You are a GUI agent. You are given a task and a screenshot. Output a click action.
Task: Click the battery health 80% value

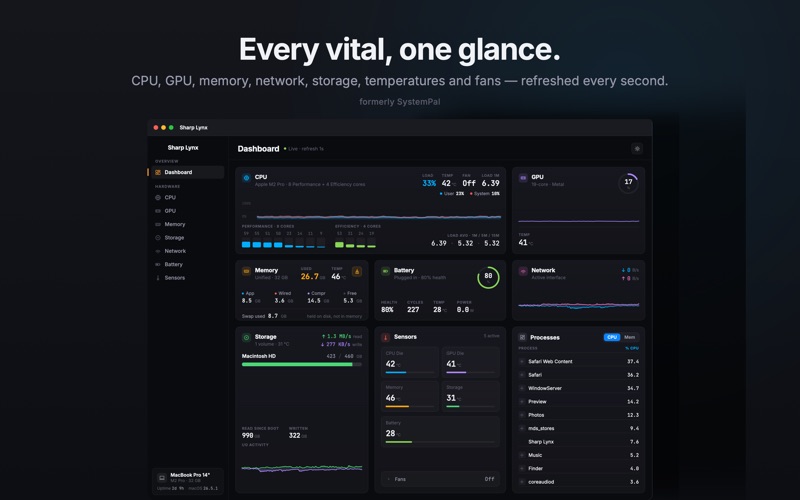387,310
